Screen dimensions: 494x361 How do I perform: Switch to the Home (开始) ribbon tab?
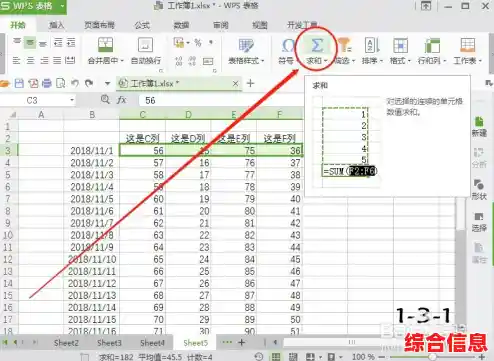click(18, 25)
